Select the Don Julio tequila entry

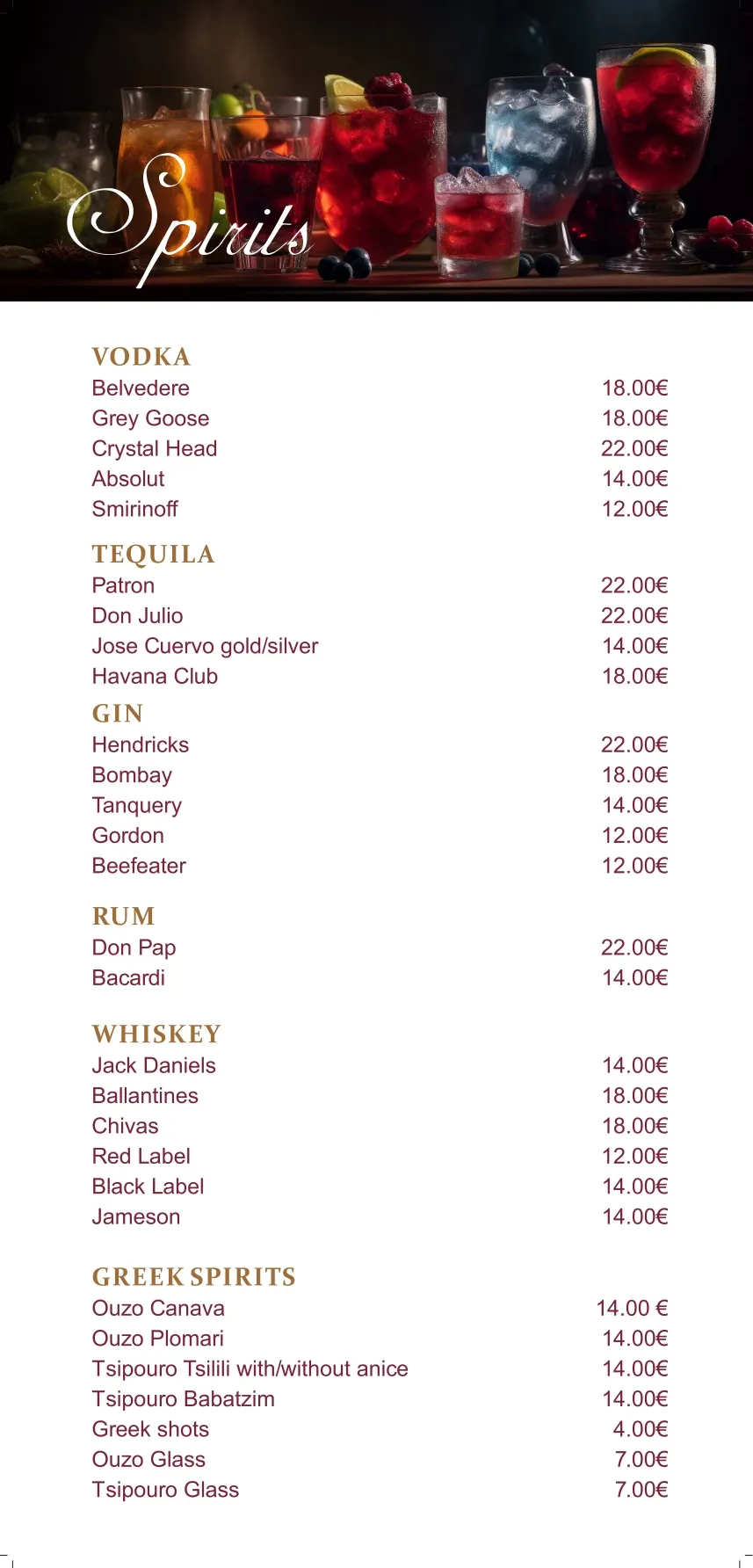point(138,616)
